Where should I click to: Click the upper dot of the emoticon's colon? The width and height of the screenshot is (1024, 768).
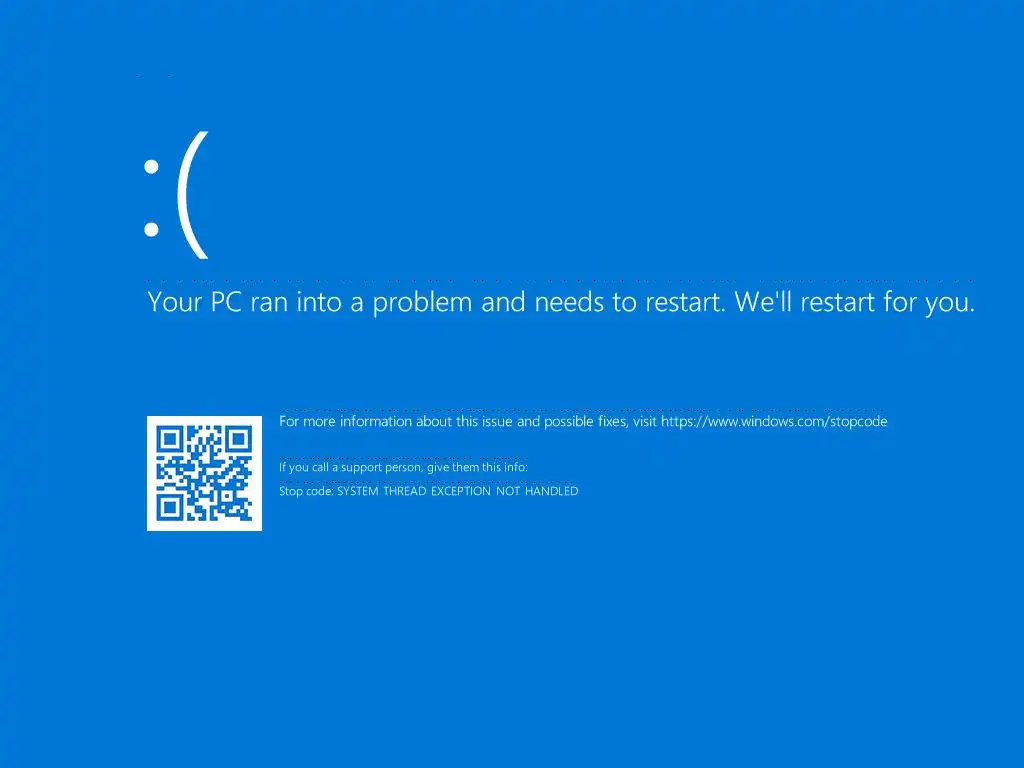[x=152, y=167]
